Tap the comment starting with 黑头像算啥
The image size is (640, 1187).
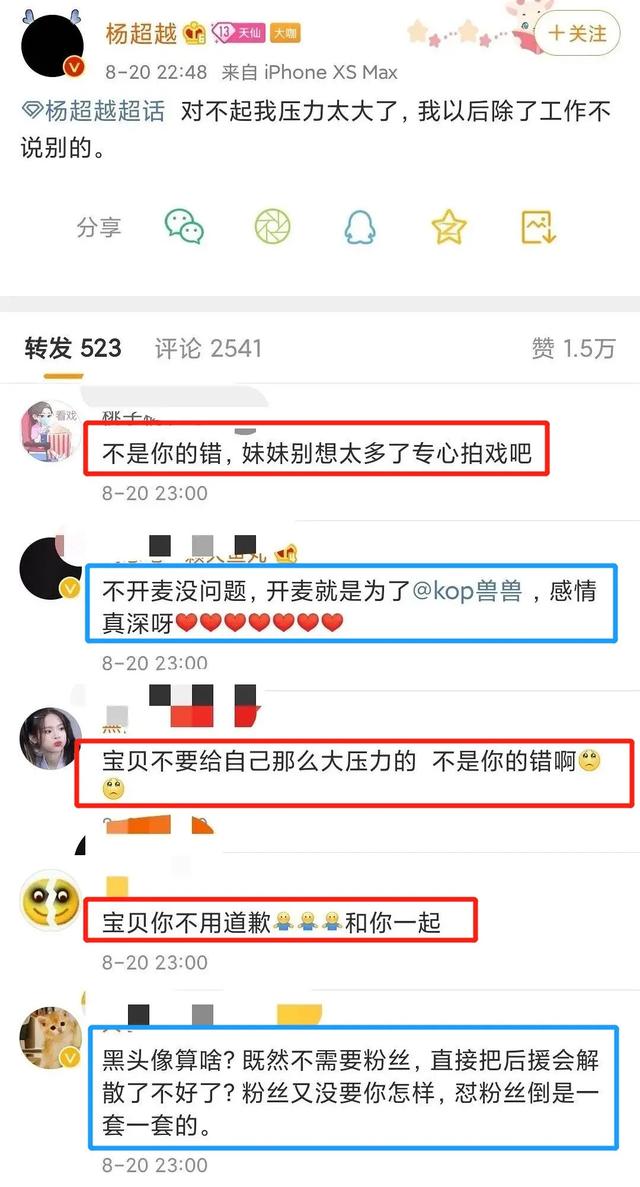tap(351, 1092)
